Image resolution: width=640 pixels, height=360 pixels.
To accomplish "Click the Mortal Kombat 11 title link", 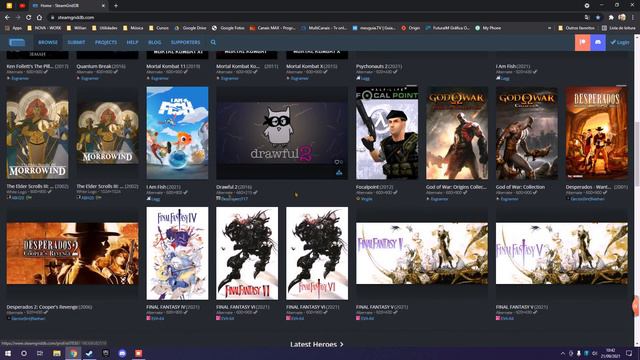I will click(x=173, y=66).
